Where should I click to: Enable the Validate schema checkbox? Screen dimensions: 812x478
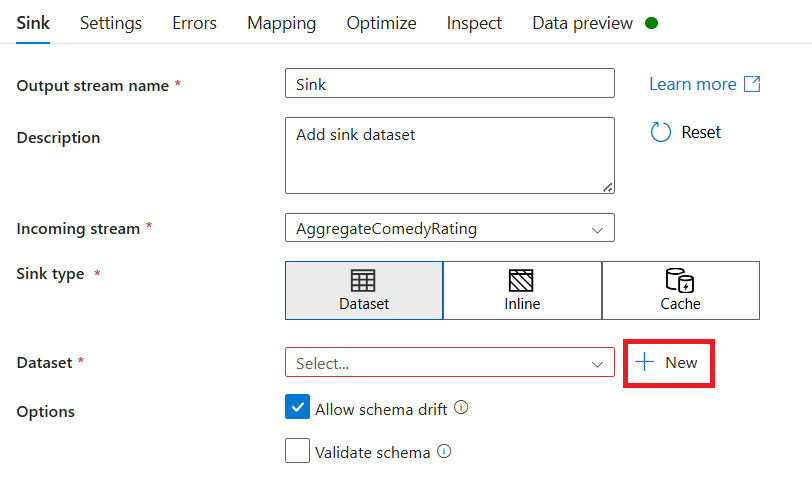[x=297, y=452]
